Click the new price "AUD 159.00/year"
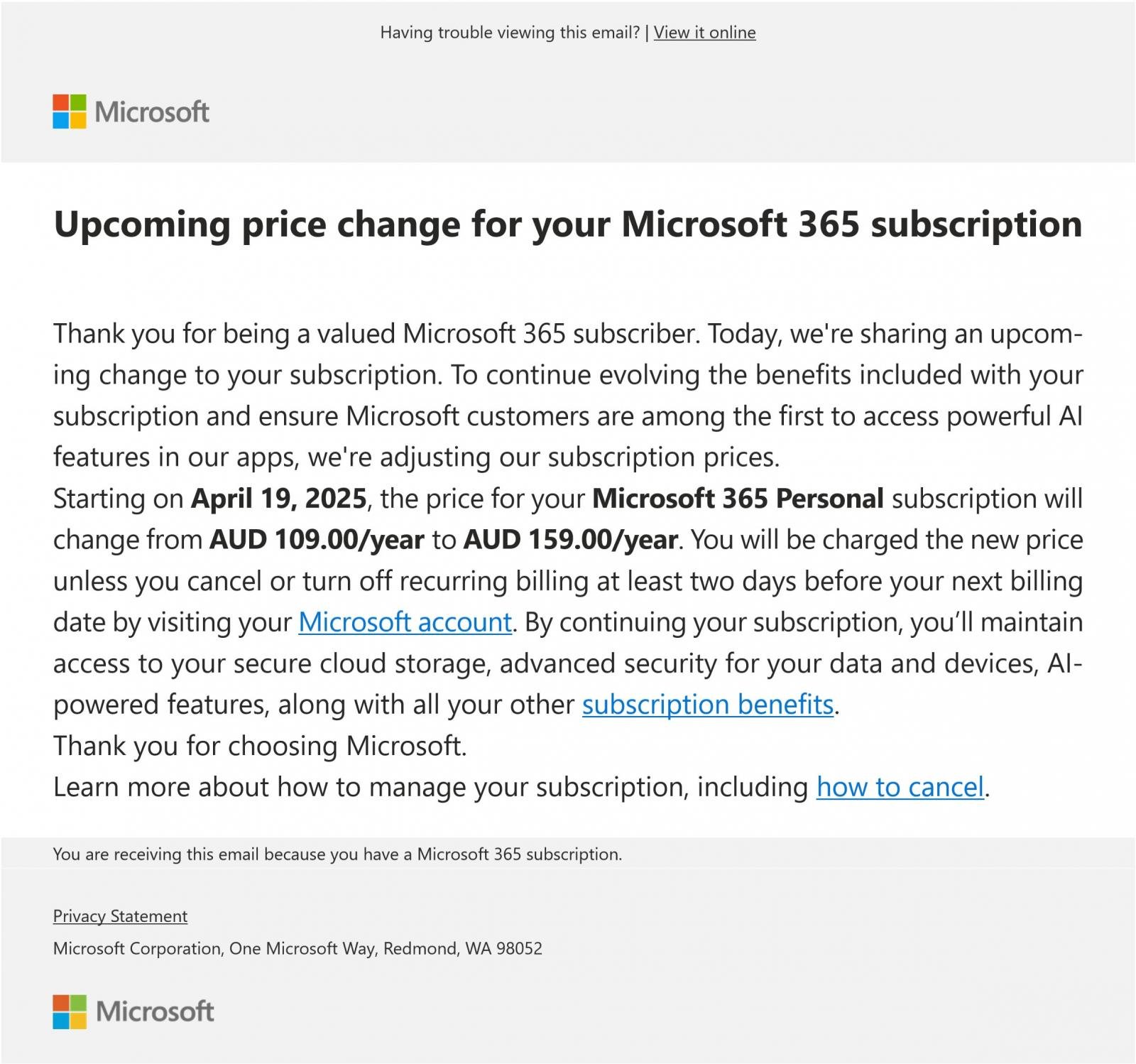Image resolution: width=1136 pixels, height=1064 pixels. point(570,540)
